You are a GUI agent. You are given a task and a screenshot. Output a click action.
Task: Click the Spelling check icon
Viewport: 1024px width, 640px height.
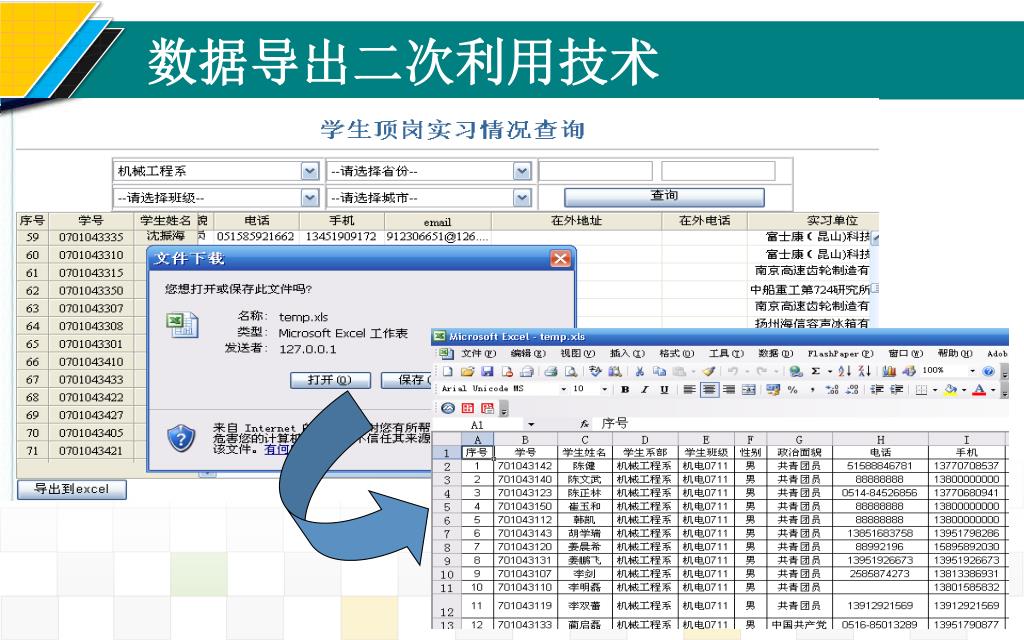pos(595,371)
